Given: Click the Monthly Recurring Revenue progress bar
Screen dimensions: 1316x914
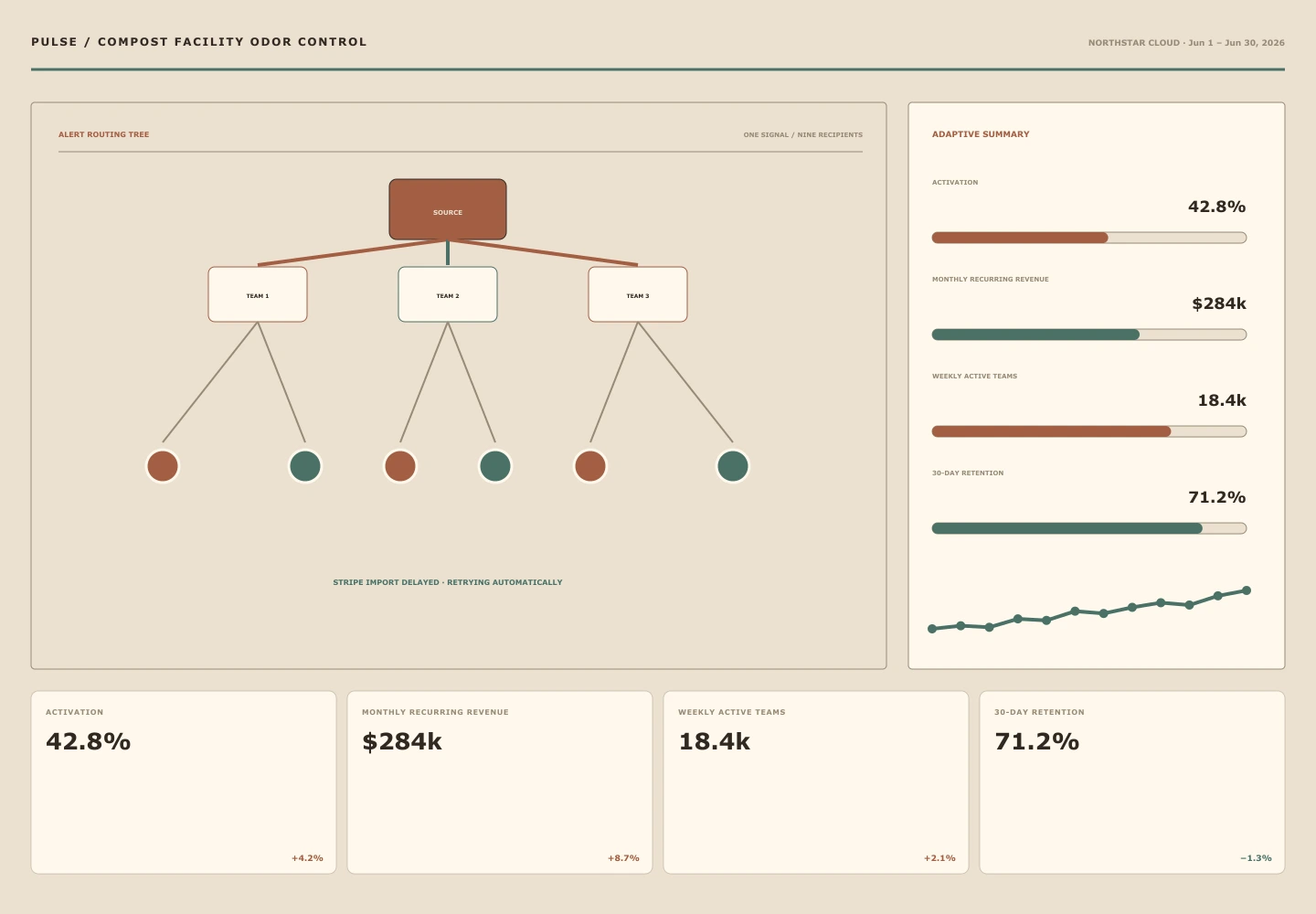Looking at the screenshot, I should (1089, 335).
